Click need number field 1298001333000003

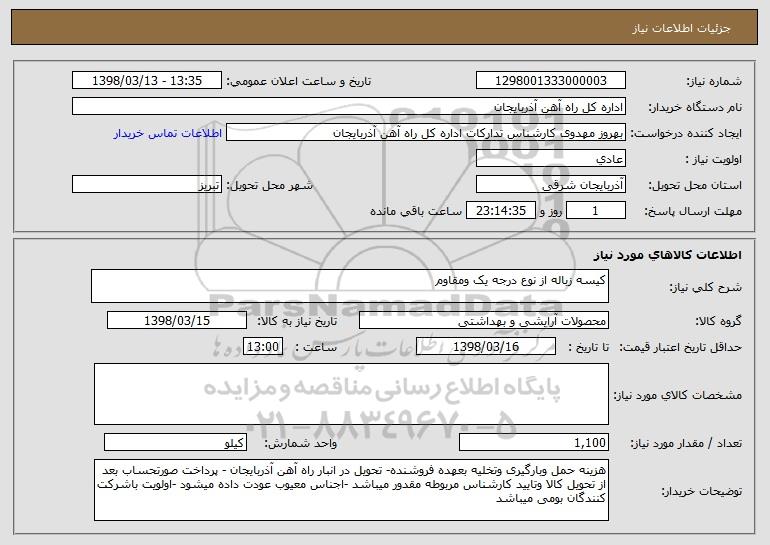pos(550,81)
